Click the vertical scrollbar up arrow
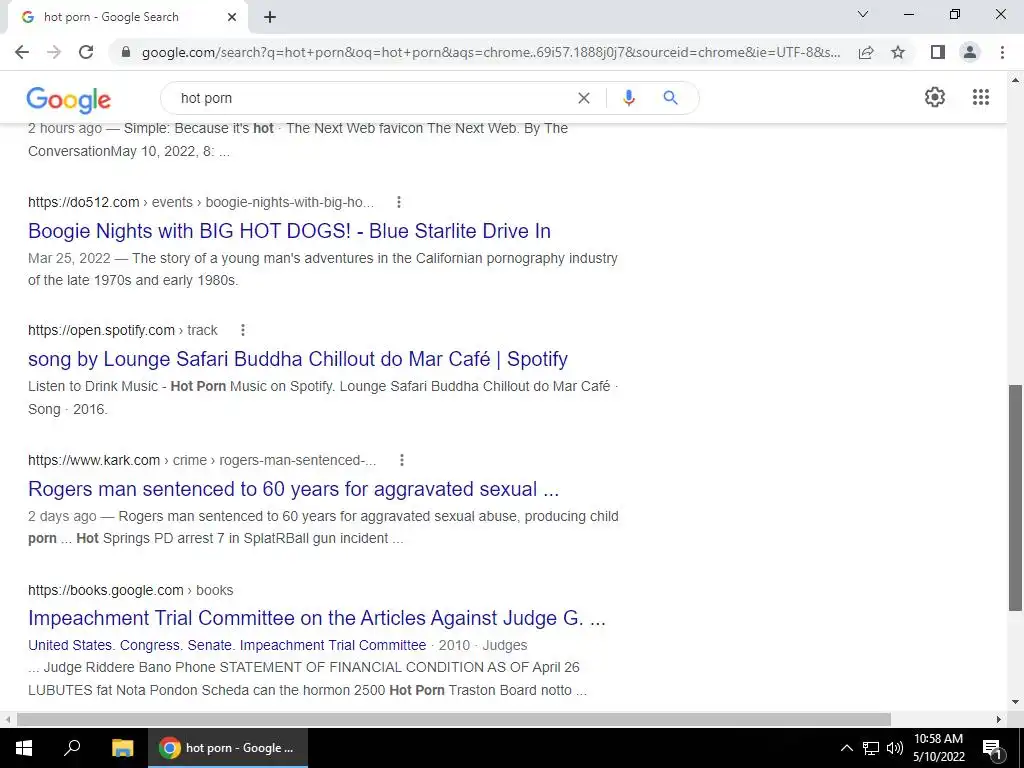 tap(1015, 80)
